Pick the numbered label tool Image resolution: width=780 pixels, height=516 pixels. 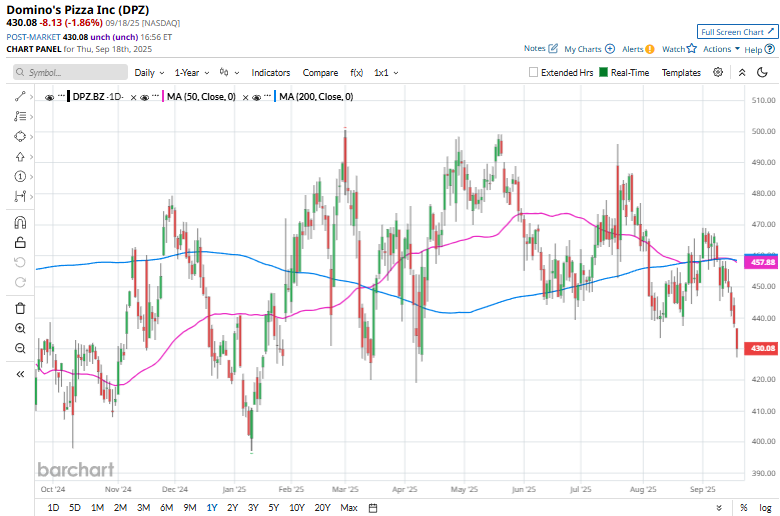pos(20,177)
